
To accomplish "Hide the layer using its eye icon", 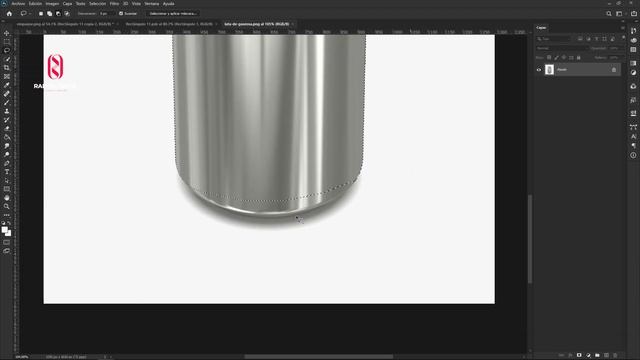I will [539, 70].
